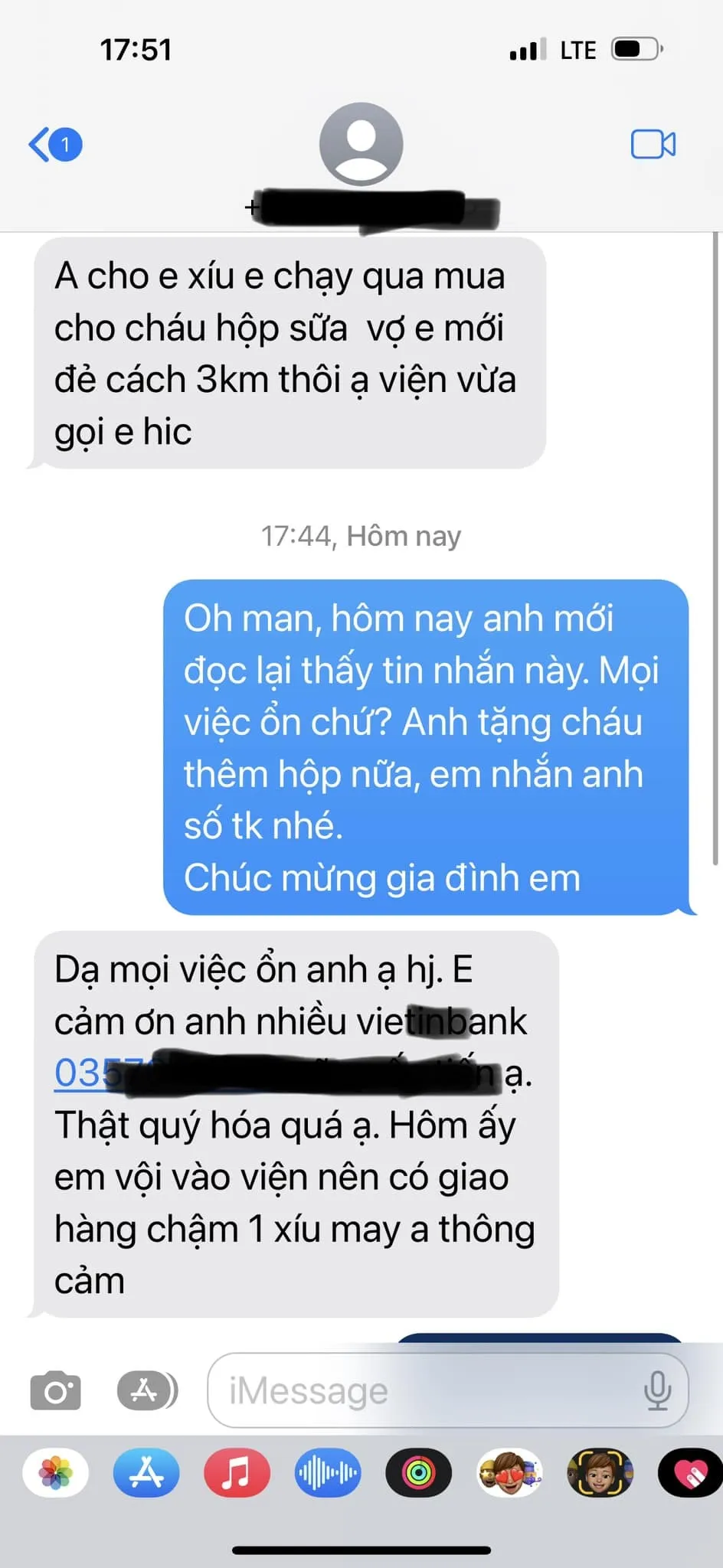Open App Store in iMessage drawer
The width and height of the screenshot is (723, 1568).
click(146, 1472)
